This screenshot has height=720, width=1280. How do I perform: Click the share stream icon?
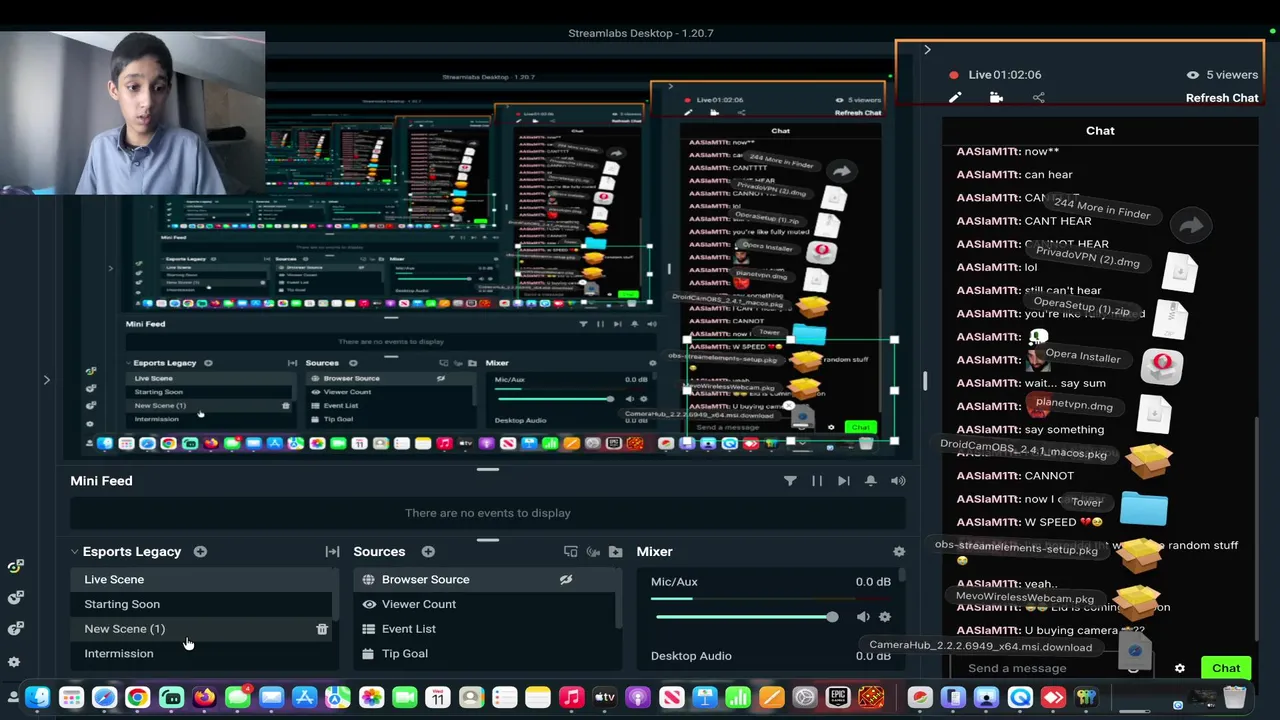tap(1038, 97)
